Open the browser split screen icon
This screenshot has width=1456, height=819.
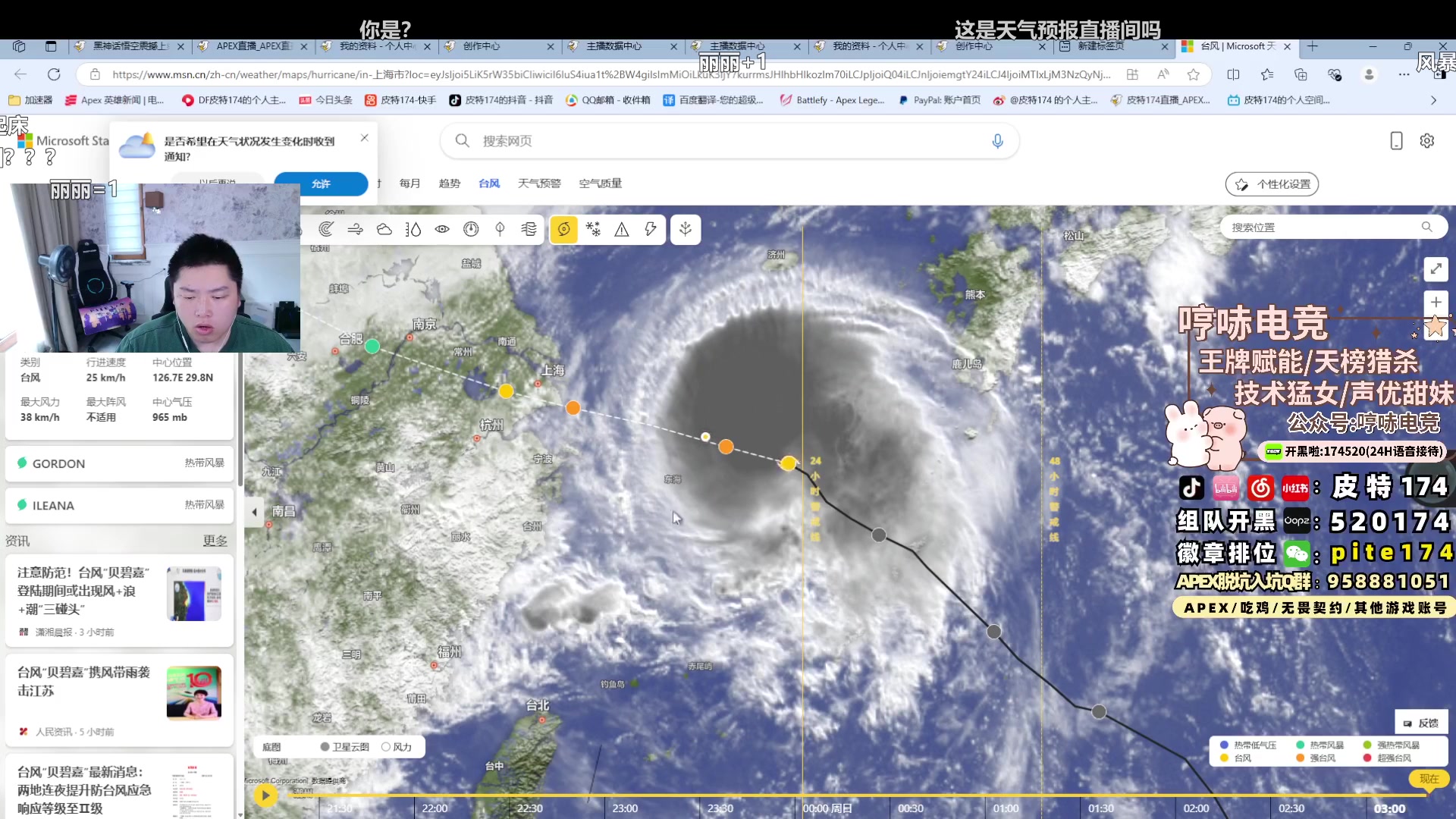point(1234,74)
